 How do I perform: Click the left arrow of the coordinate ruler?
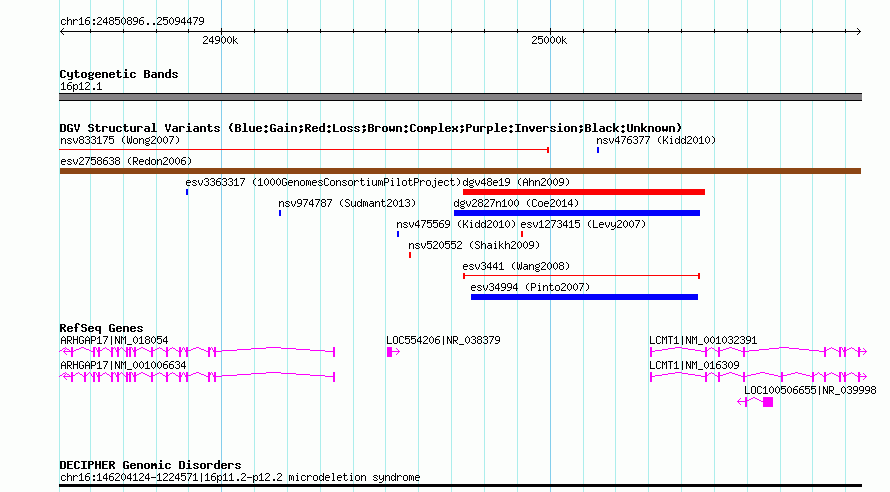click(x=62, y=32)
